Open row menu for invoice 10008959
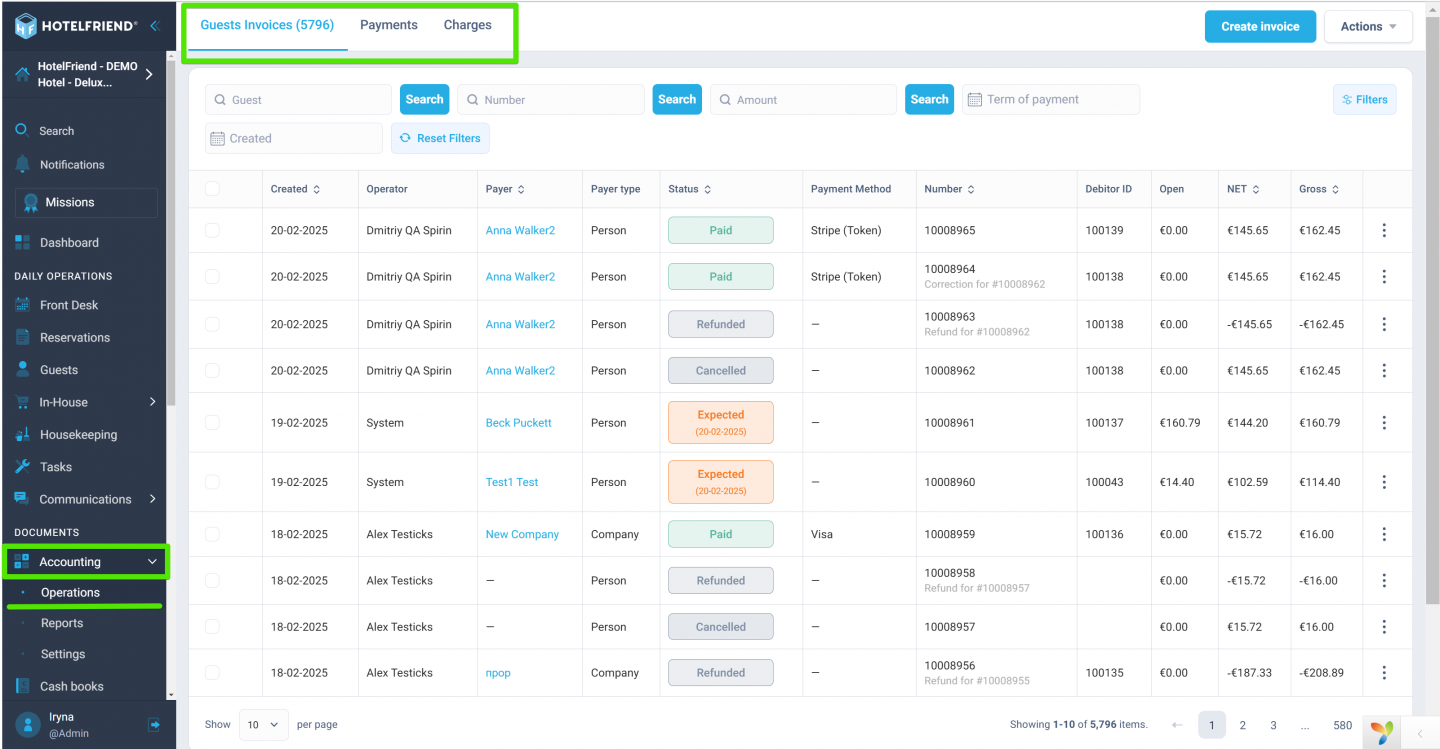 (x=1384, y=535)
